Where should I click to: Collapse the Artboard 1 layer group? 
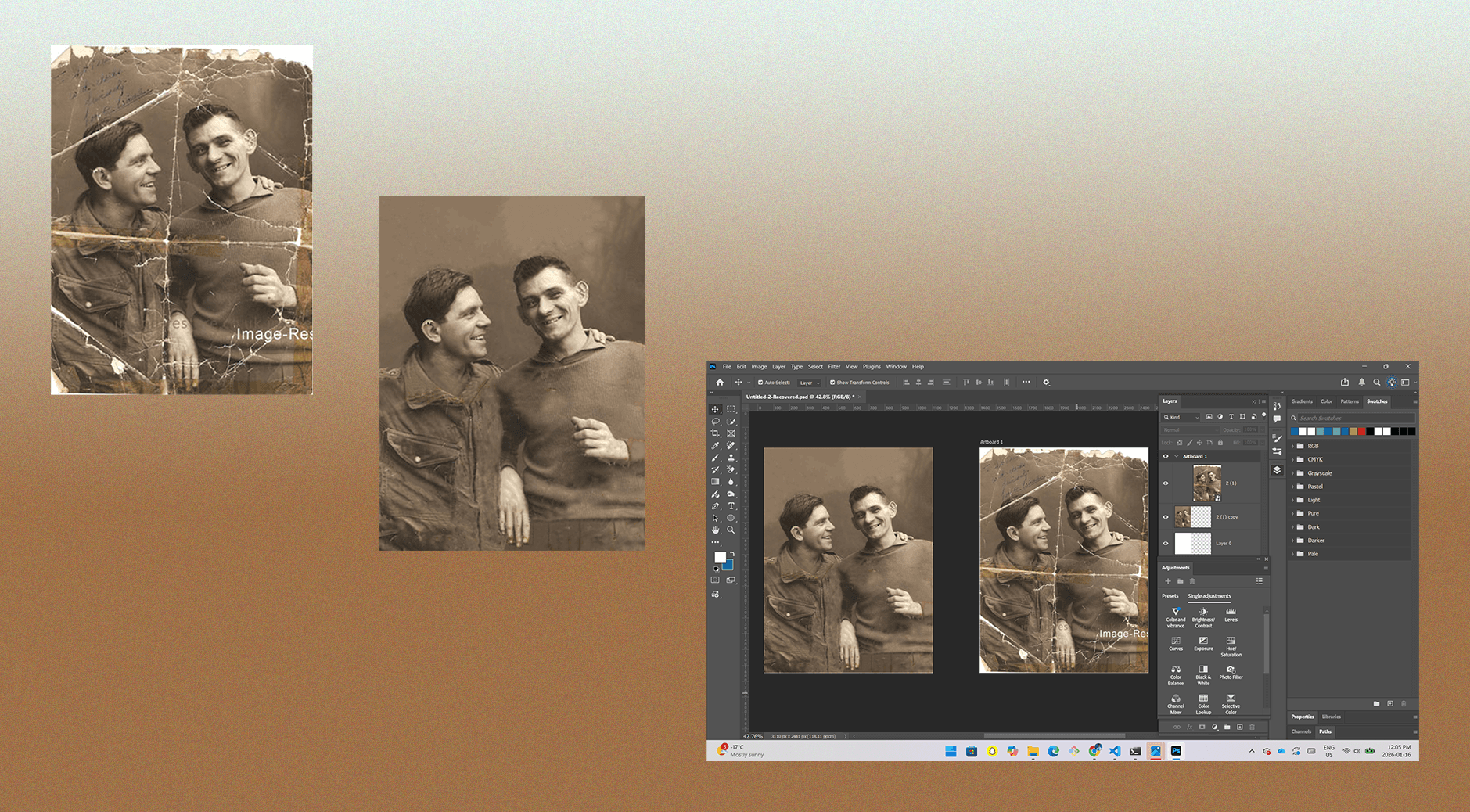point(1176,456)
